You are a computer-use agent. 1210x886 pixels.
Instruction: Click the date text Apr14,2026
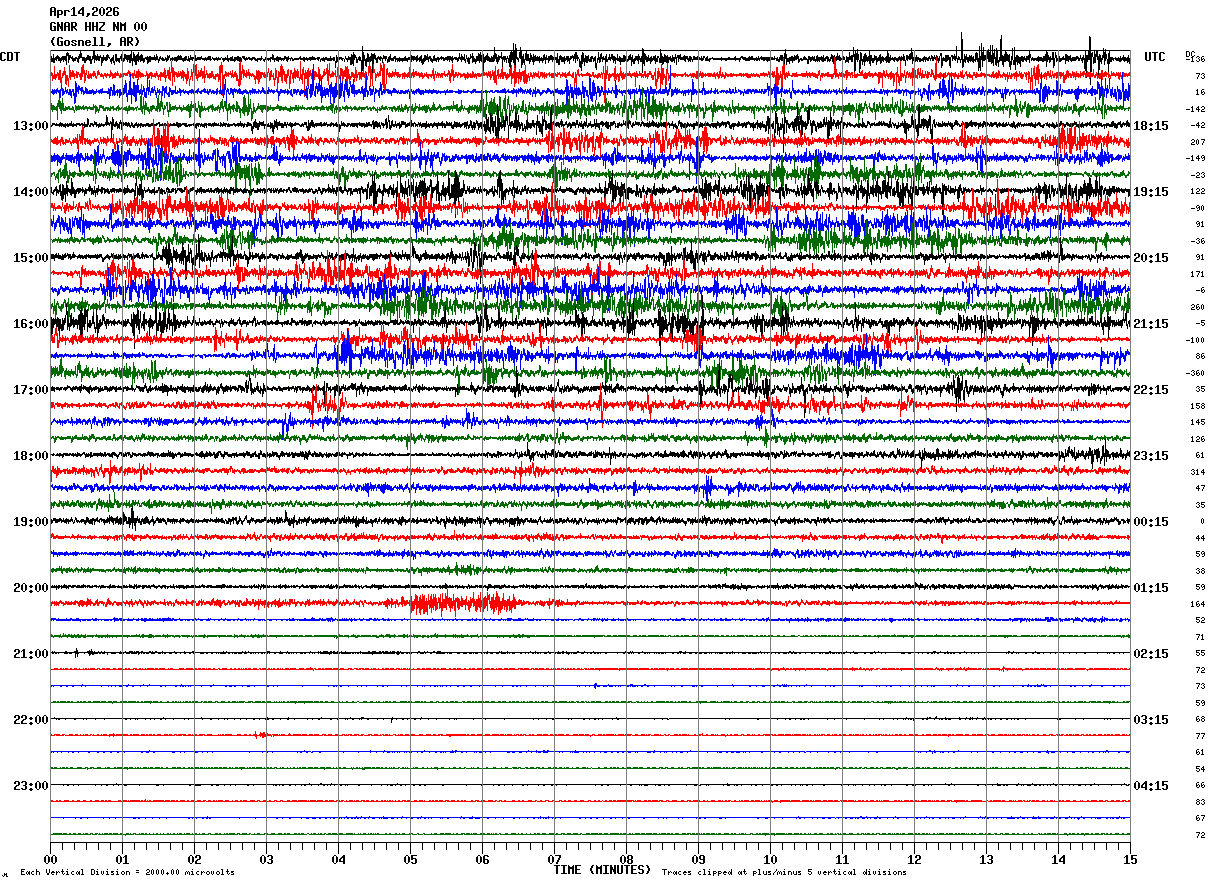click(x=84, y=12)
